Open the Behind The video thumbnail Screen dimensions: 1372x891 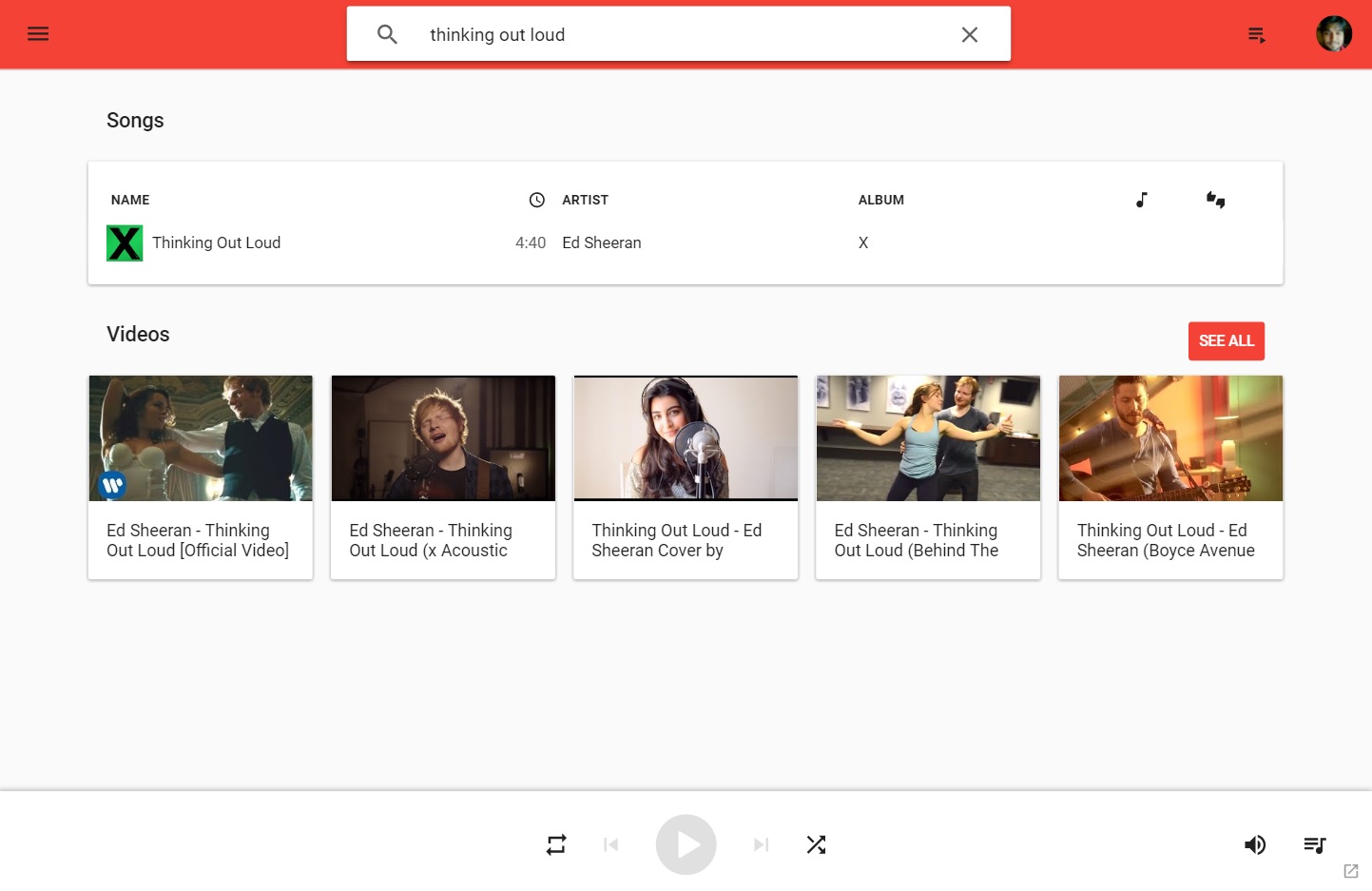coord(928,438)
